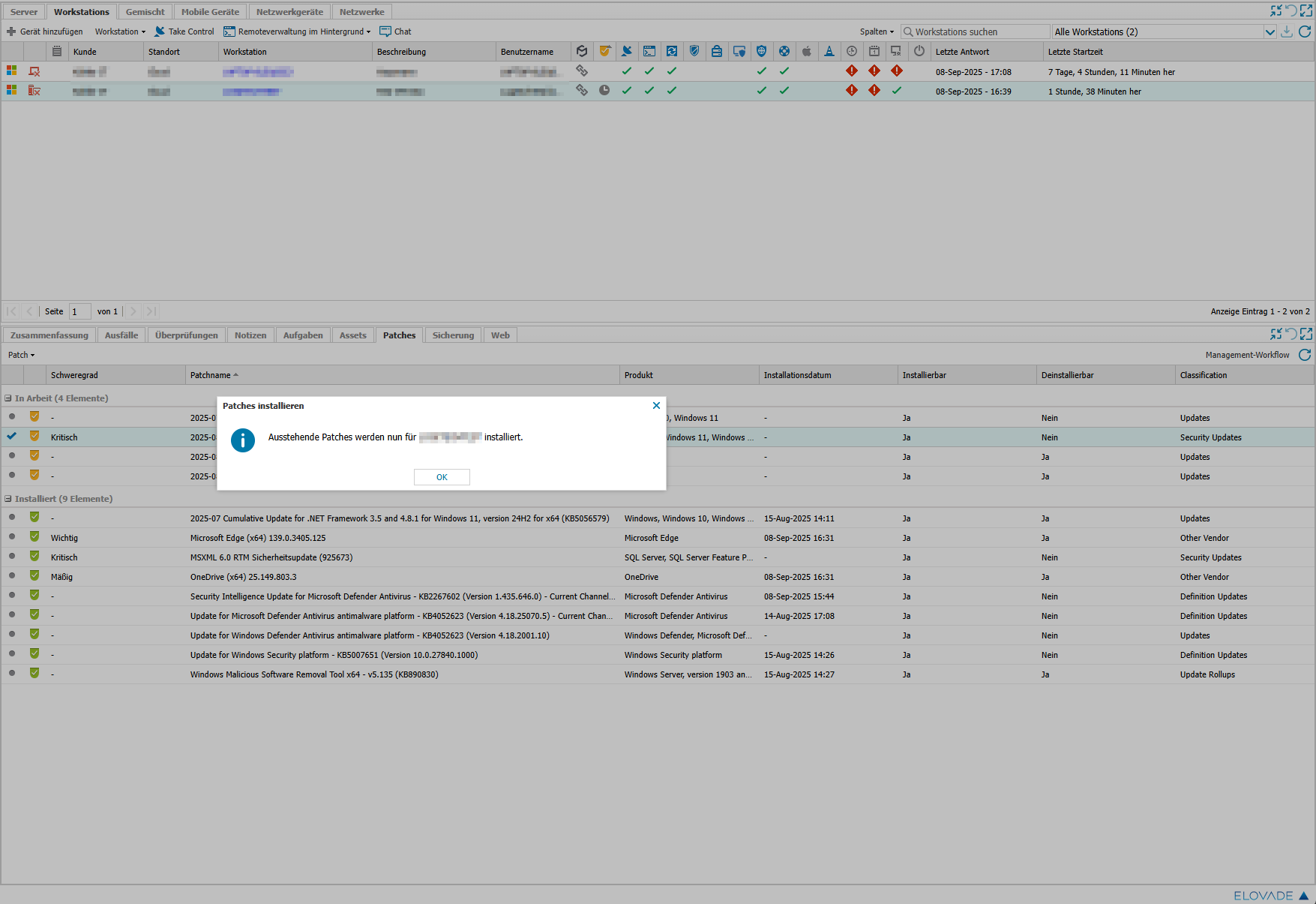
Task: Click the red warning icon in first workstation row
Action: pyautogui.click(x=852, y=71)
